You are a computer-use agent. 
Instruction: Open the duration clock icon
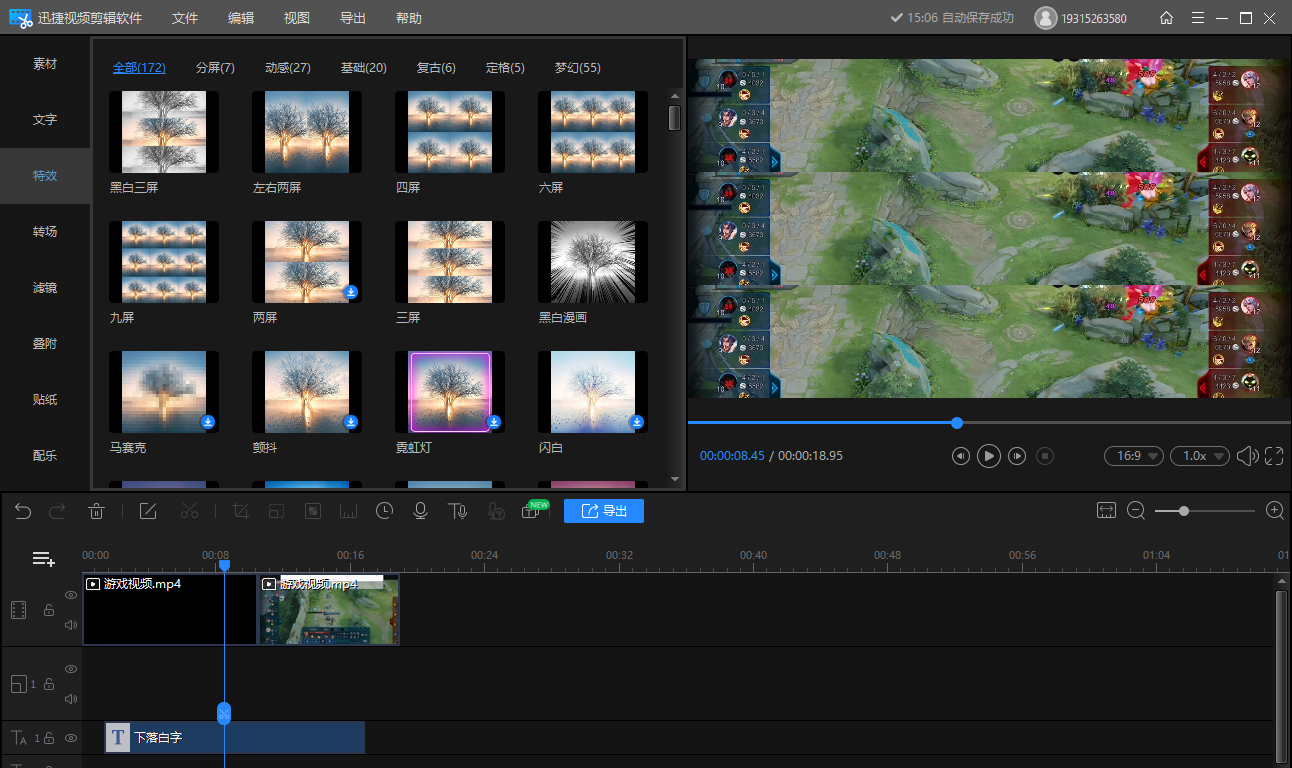(385, 511)
